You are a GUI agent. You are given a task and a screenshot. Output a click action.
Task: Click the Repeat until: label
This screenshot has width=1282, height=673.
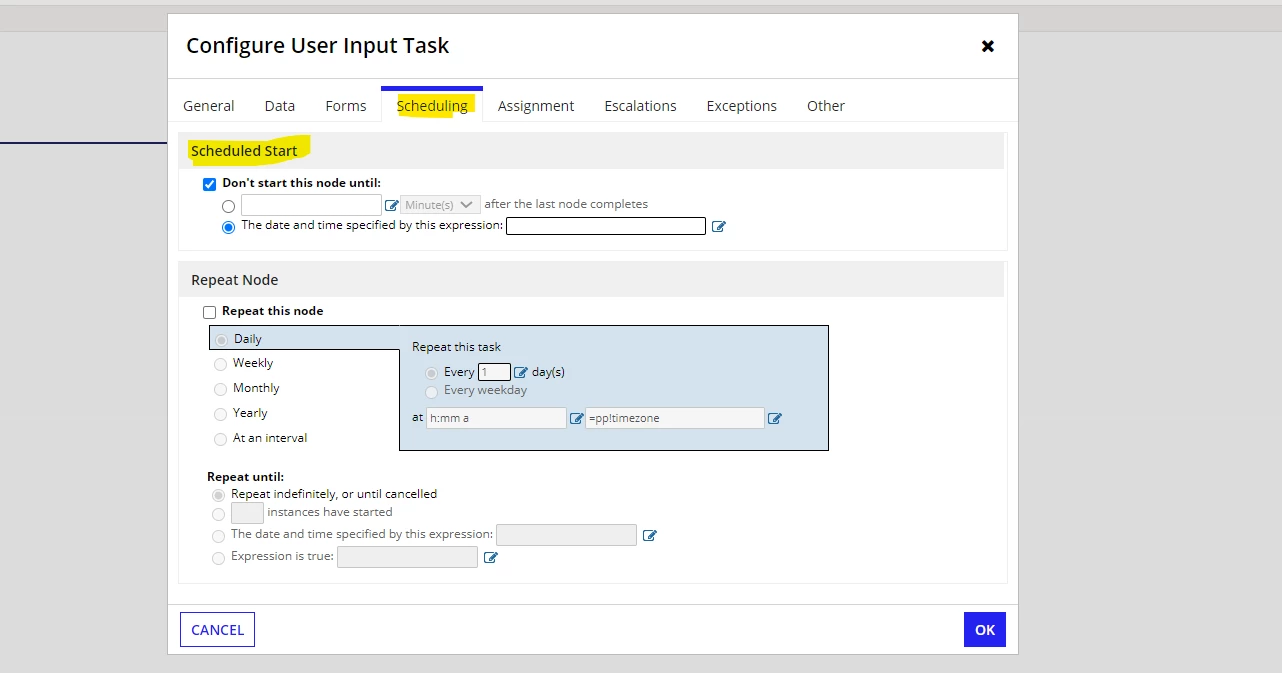pyautogui.click(x=246, y=477)
